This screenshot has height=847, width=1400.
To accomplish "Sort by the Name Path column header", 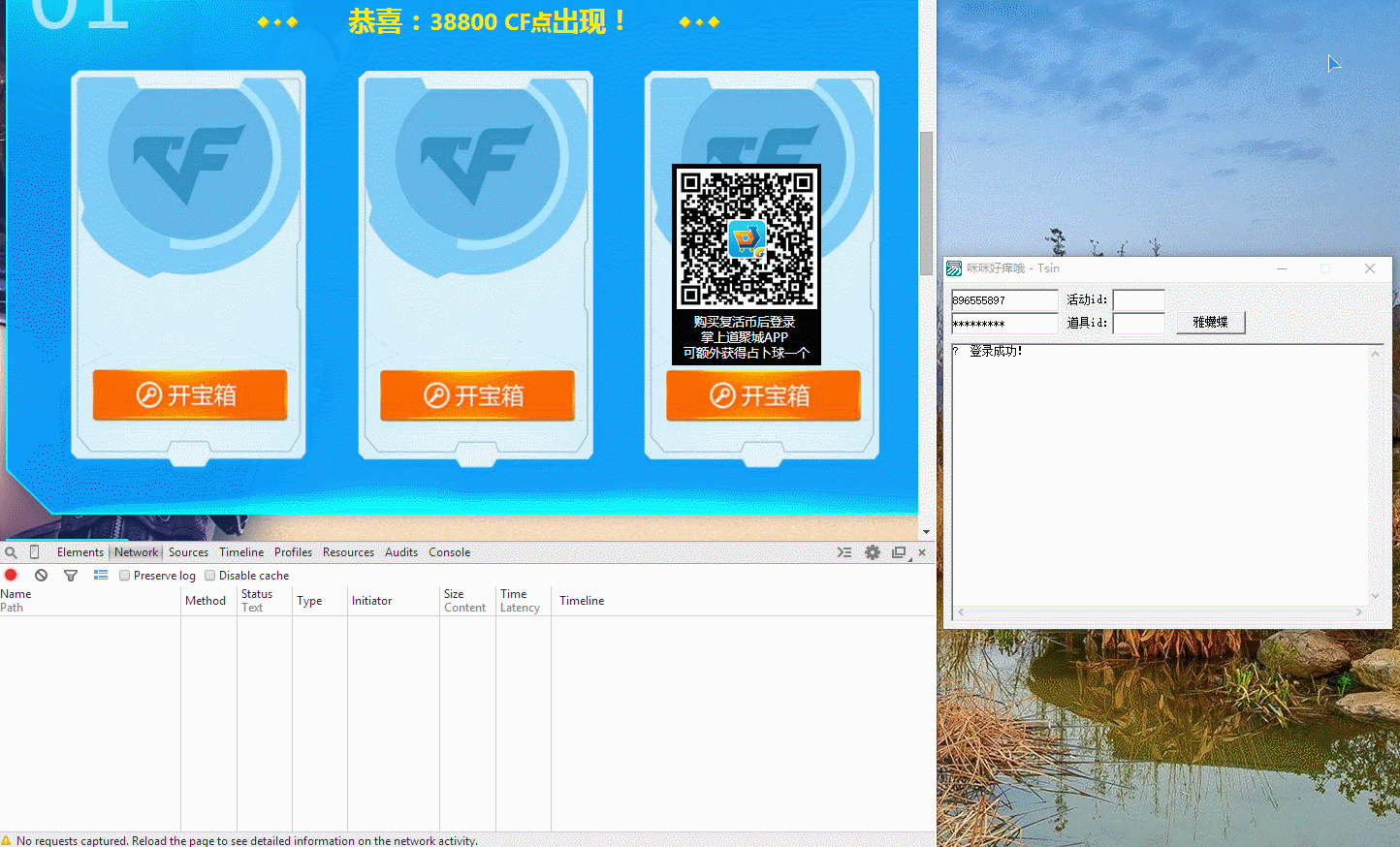I will coord(90,601).
